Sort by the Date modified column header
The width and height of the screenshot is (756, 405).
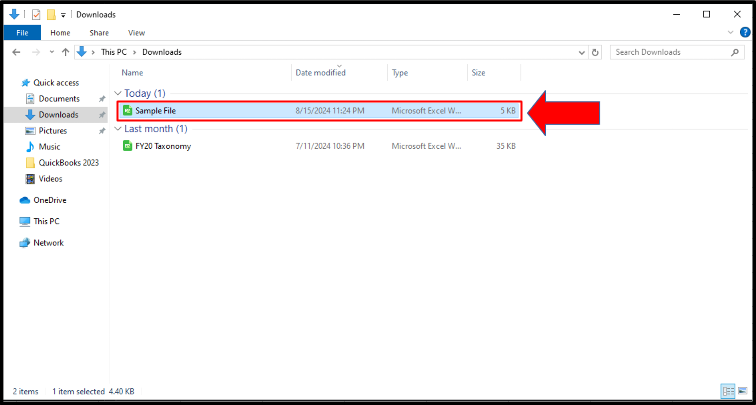(x=321, y=73)
